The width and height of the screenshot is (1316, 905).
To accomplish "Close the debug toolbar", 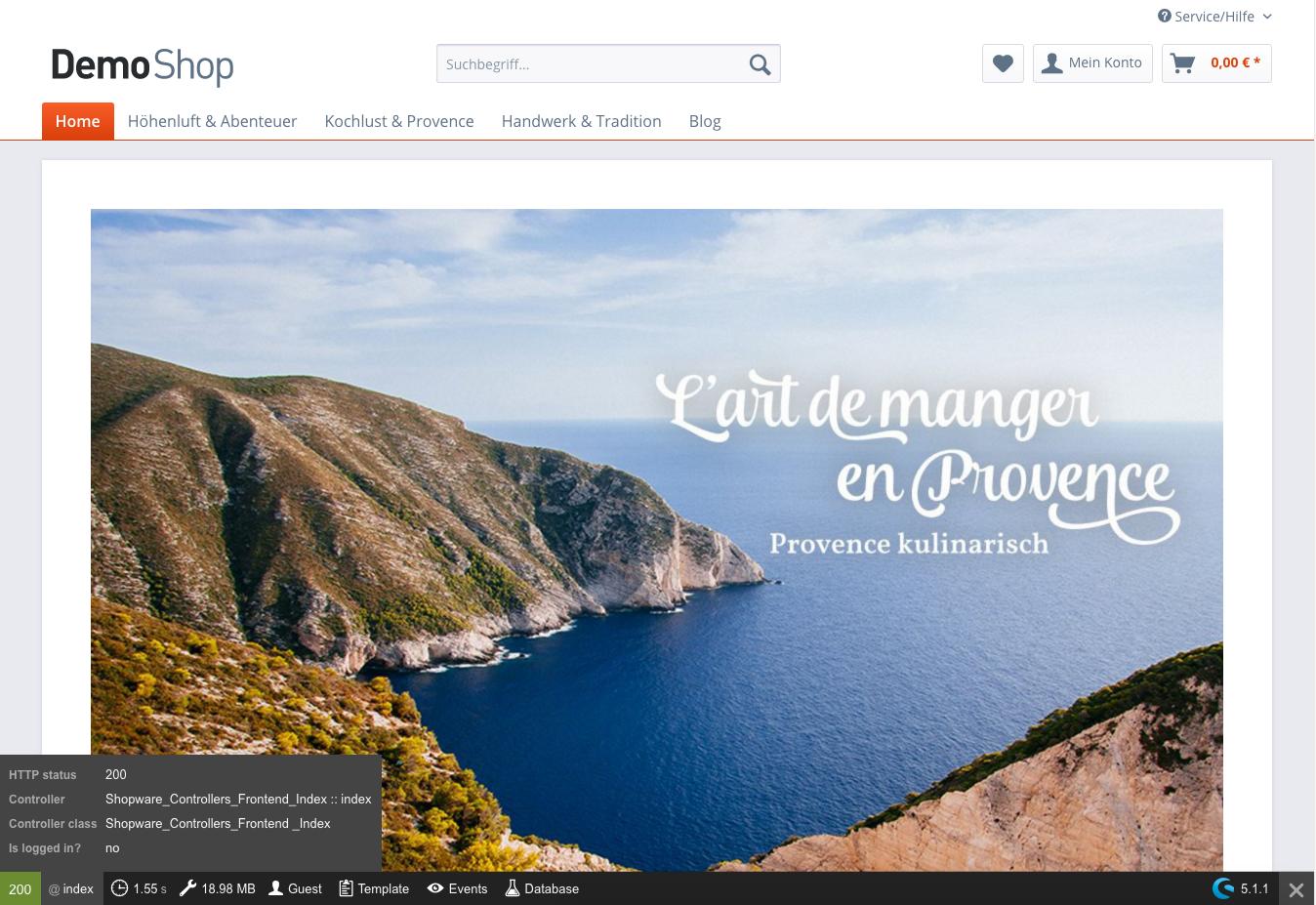I will point(1295,889).
